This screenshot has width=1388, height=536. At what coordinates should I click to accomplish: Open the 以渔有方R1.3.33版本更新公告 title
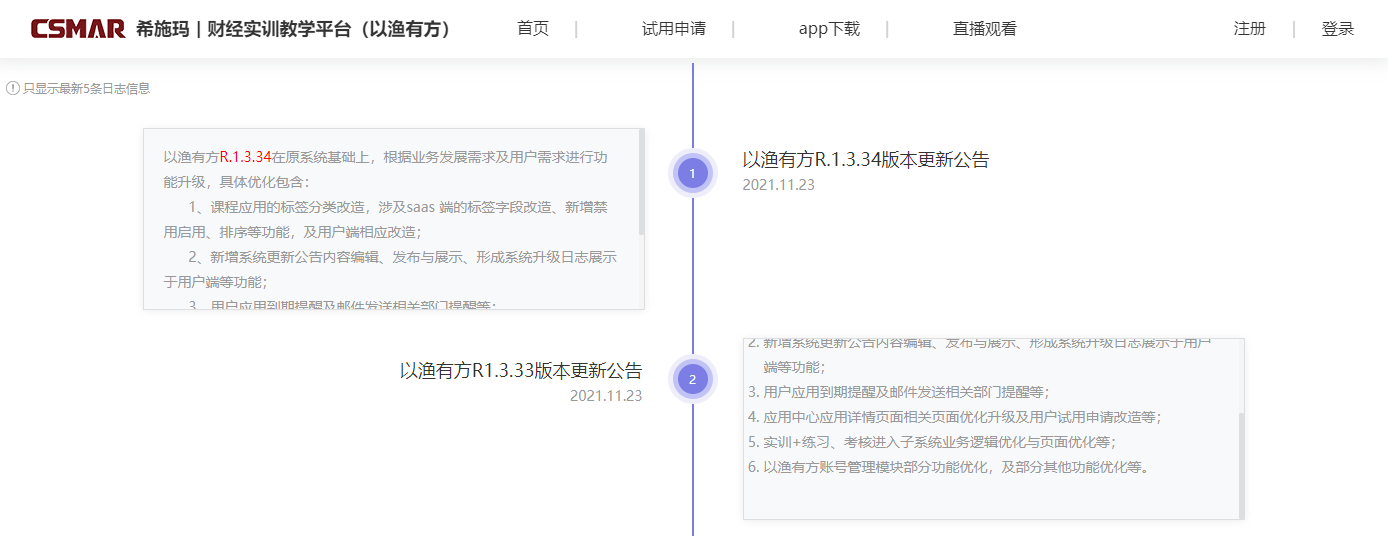521,371
